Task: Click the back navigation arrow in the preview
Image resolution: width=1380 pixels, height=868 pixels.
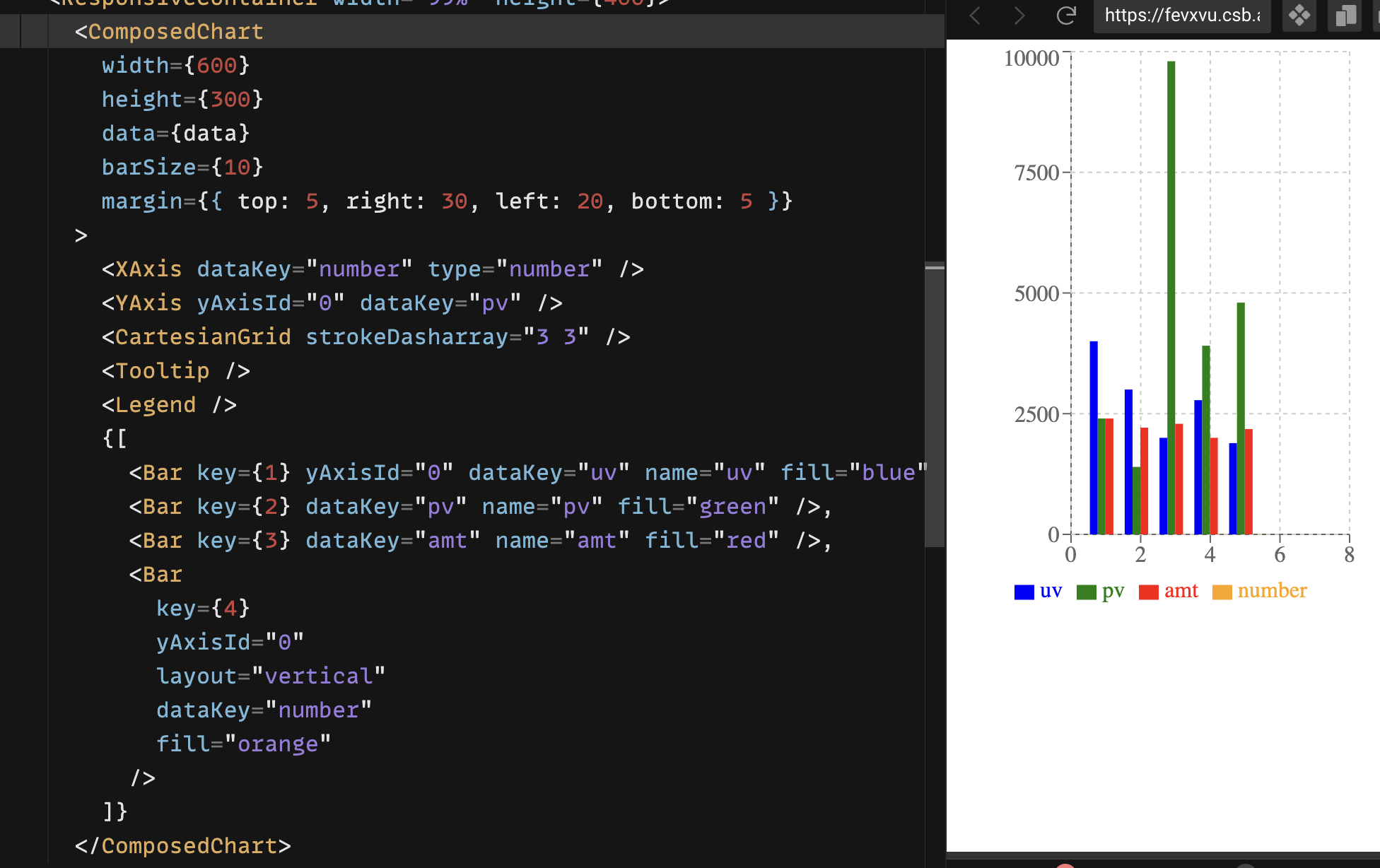Action: 975,16
